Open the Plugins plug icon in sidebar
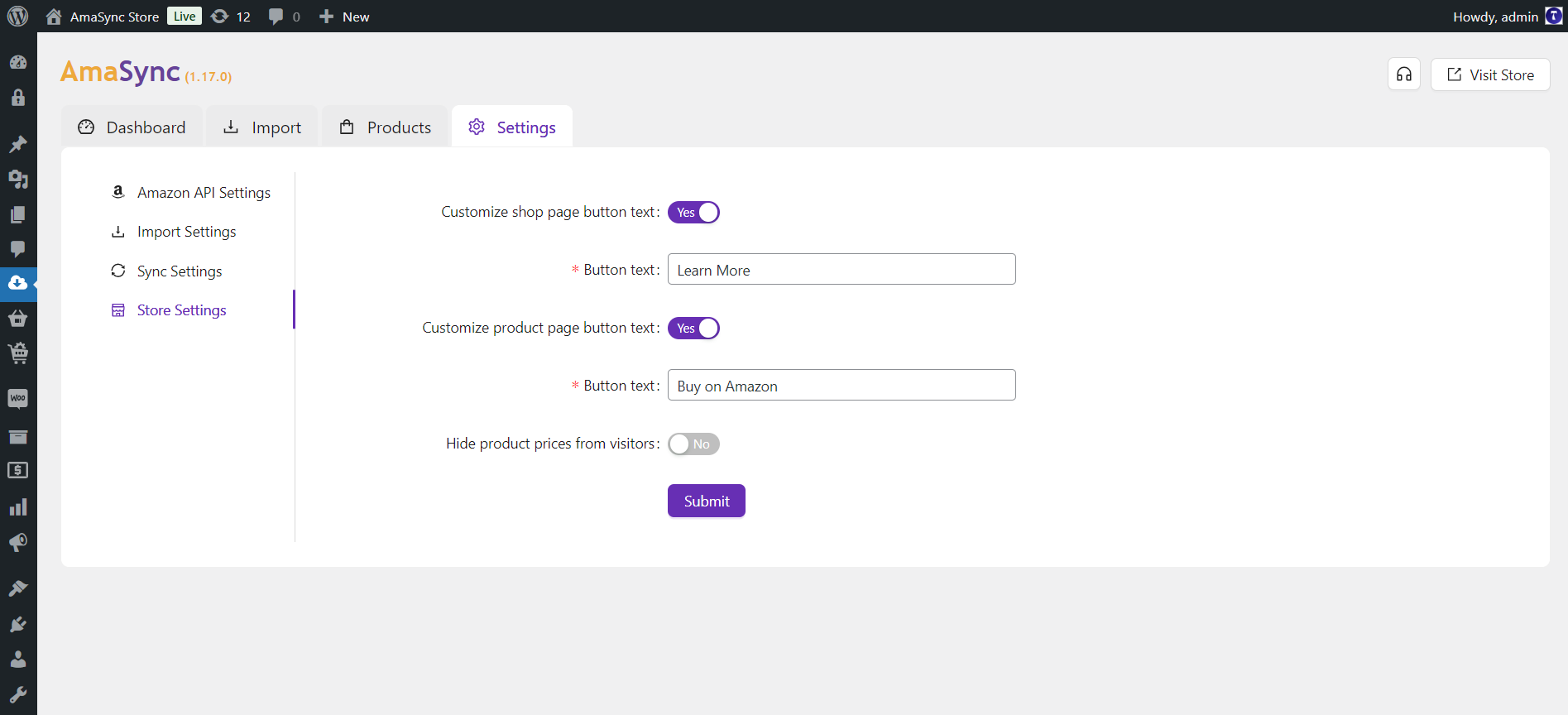This screenshot has height=715, width=1568. tap(18, 624)
